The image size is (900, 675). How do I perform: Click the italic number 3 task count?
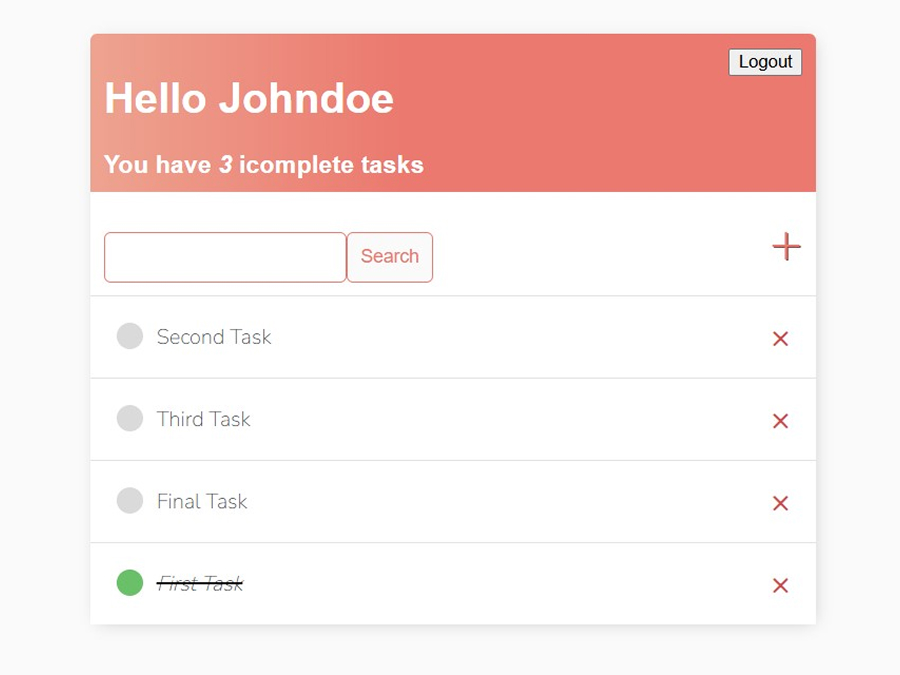coord(226,165)
